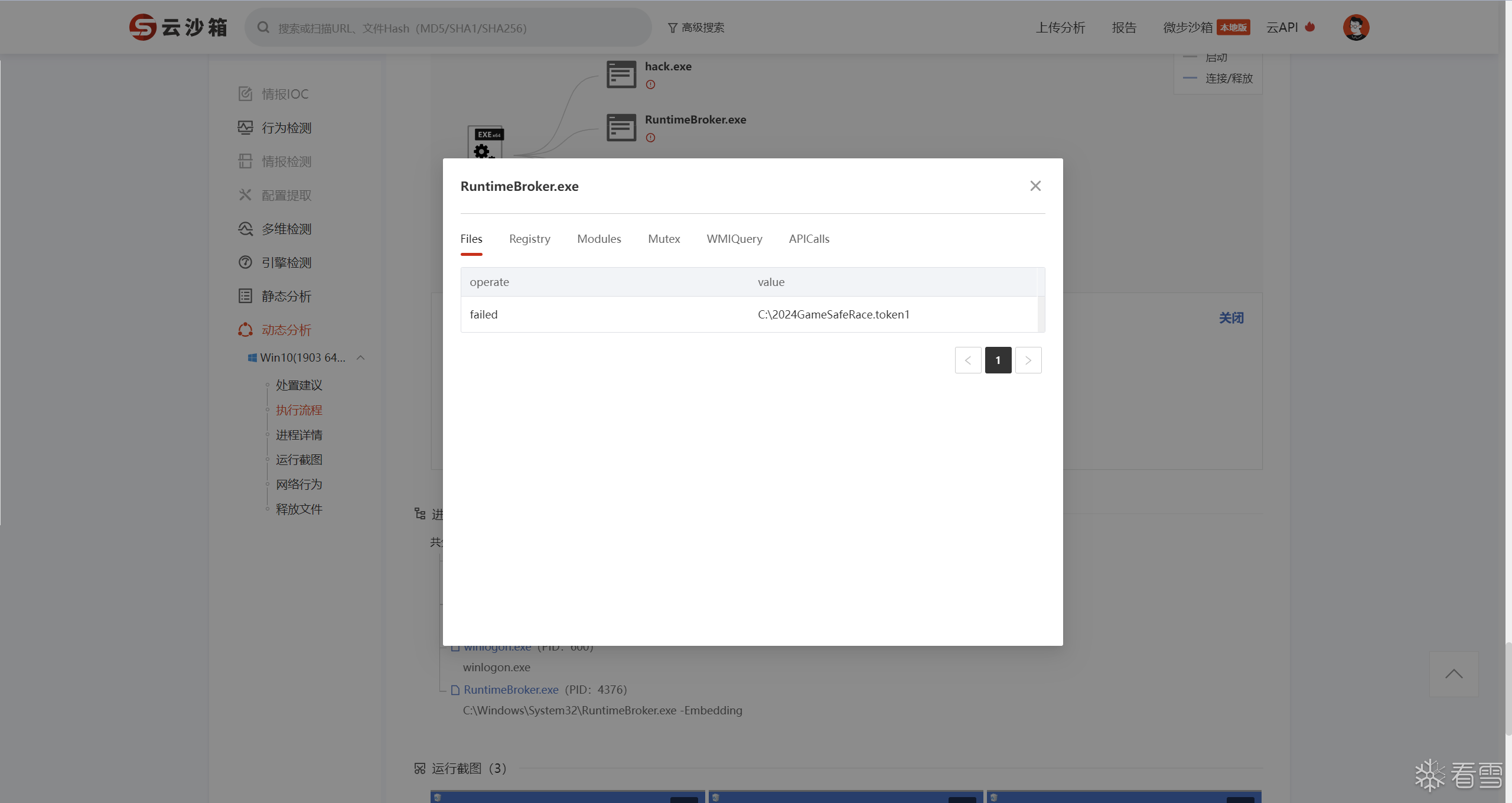Image resolution: width=1512 pixels, height=803 pixels.
Task: Click the hack.exe process node icon
Action: (x=621, y=74)
